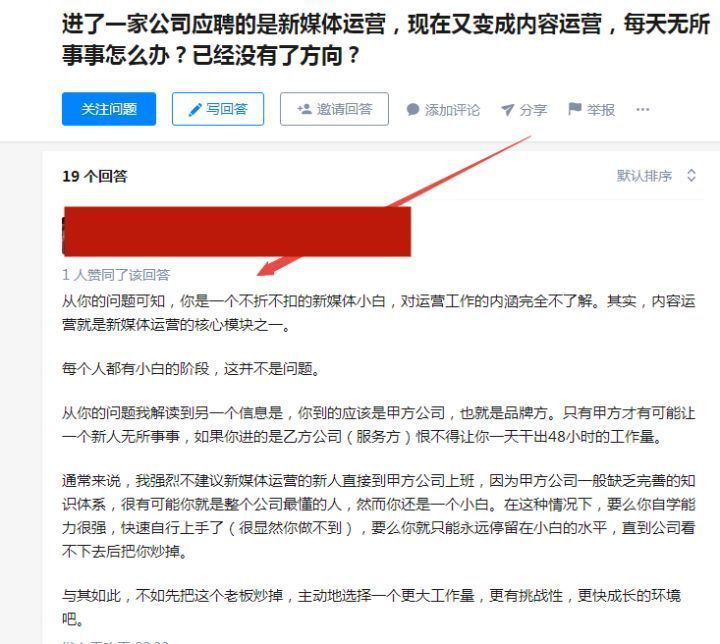Click the 19 个回答 heading
720x644 pixels.
(x=95, y=176)
